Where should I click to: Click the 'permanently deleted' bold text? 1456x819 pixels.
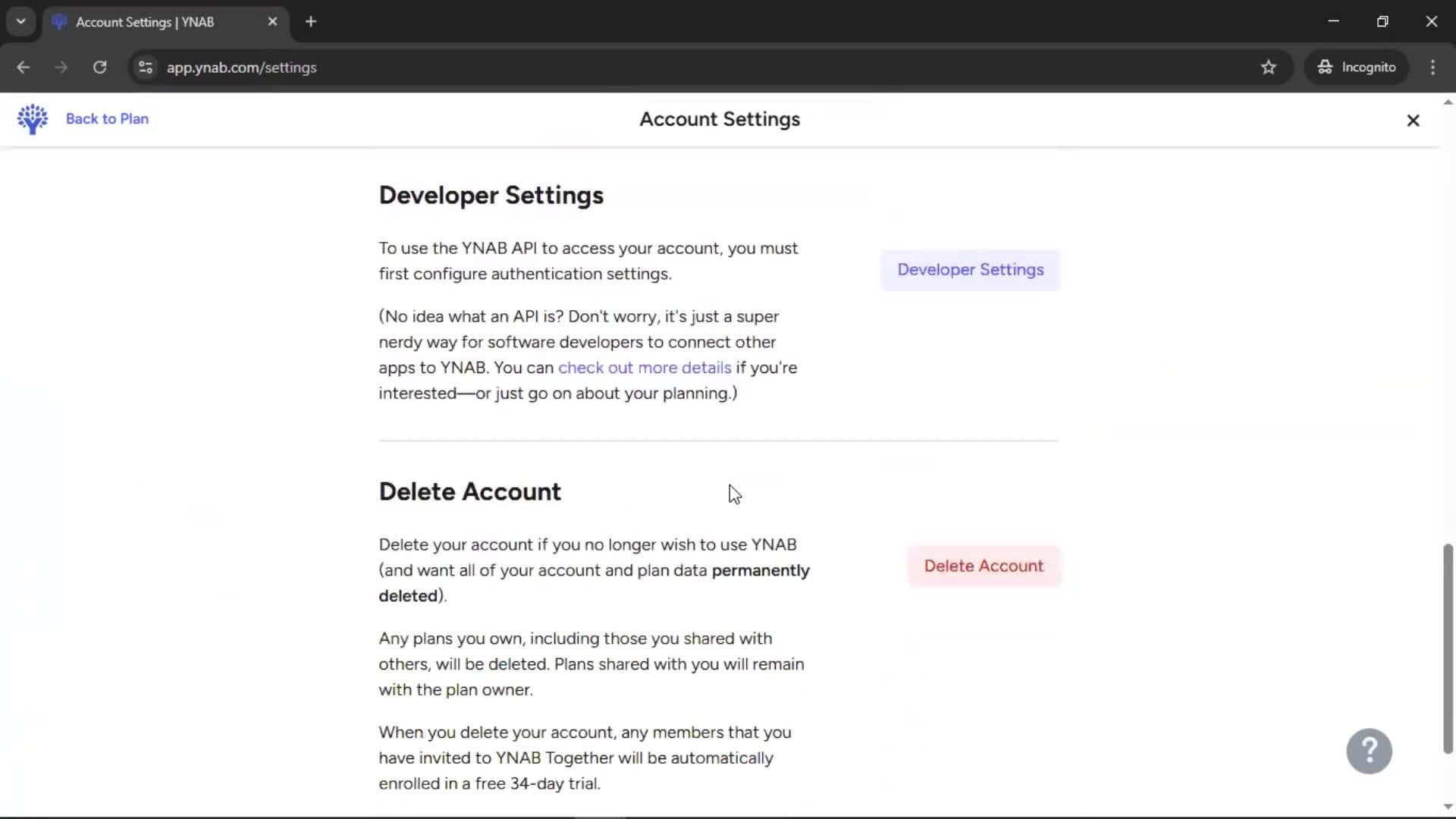coord(595,583)
